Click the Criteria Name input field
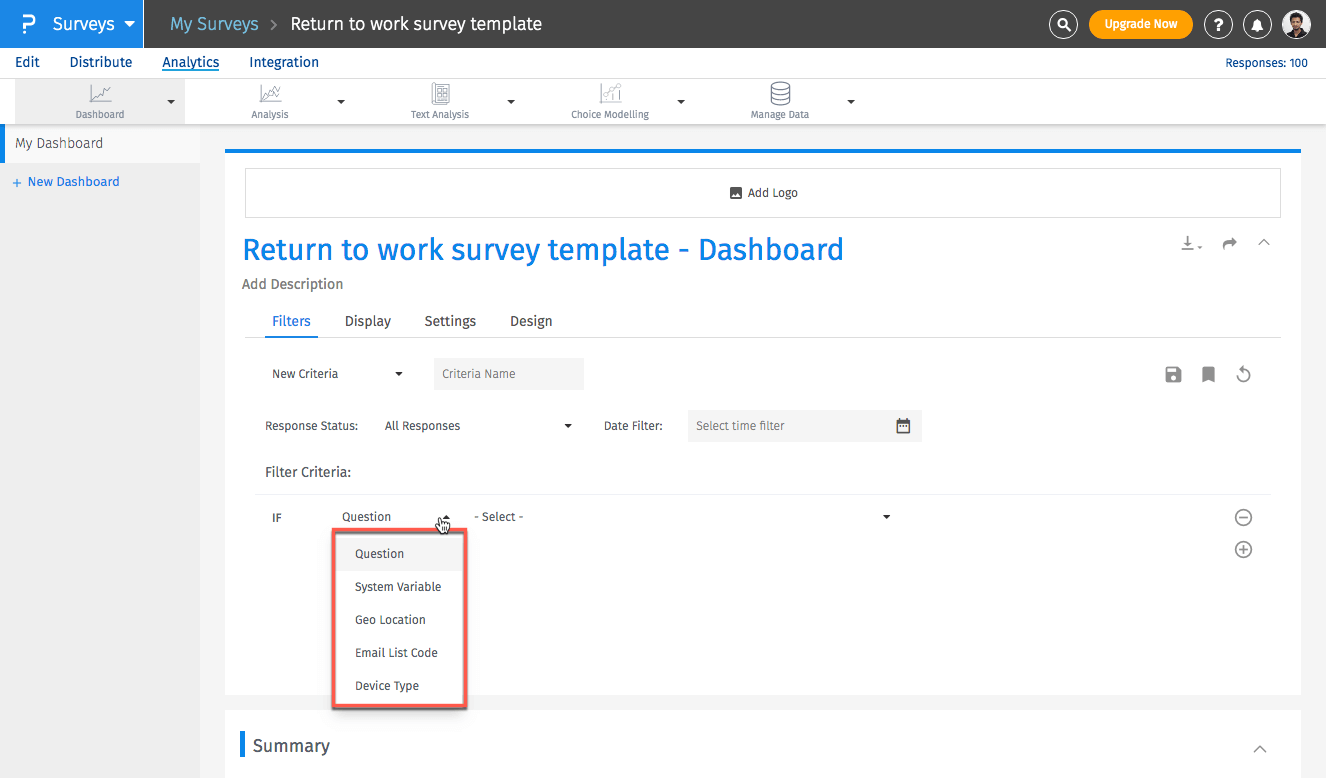 click(x=508, y=374)
